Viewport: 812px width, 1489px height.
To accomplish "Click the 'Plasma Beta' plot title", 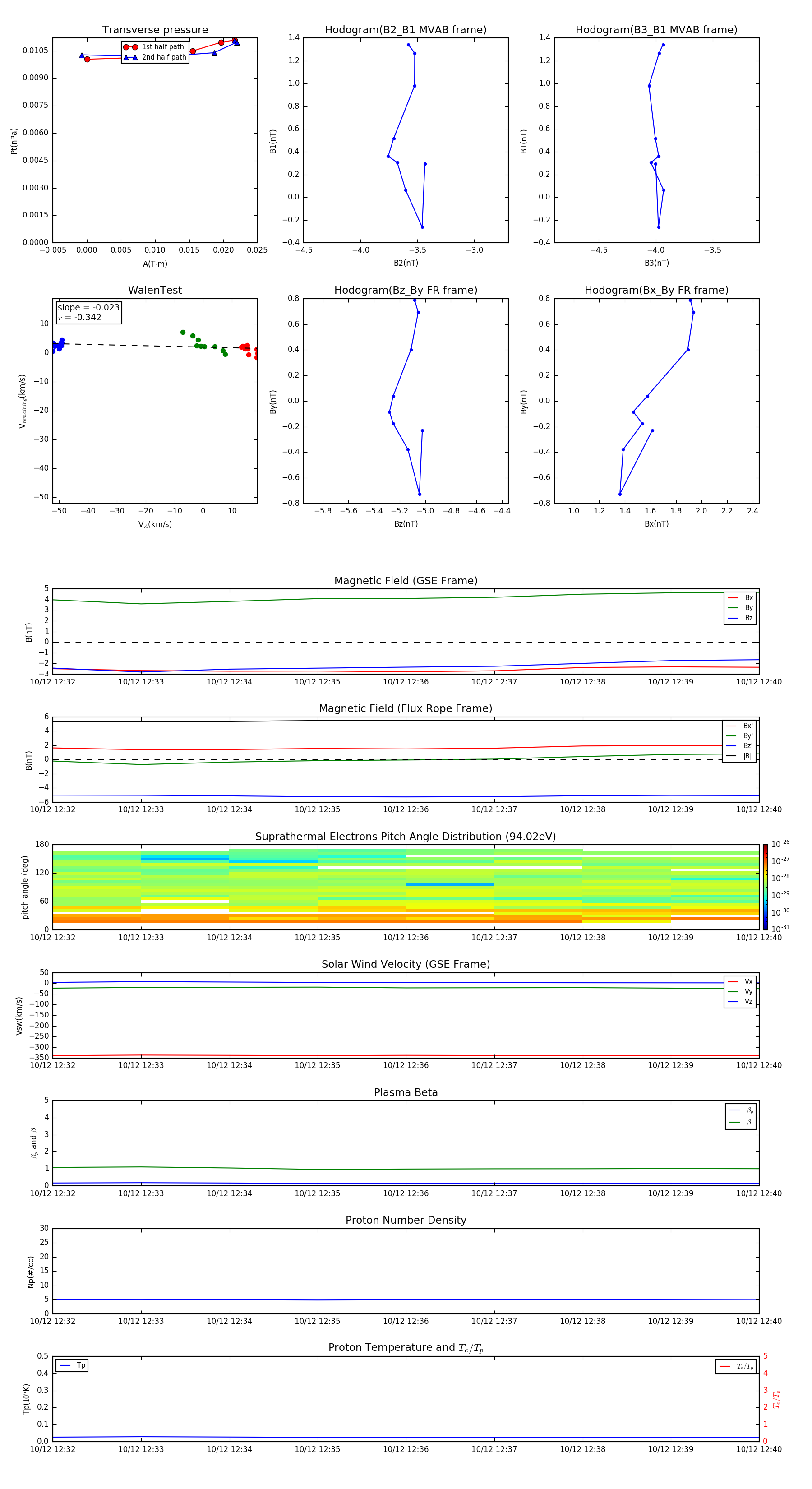I will [x=406, y=1092].
